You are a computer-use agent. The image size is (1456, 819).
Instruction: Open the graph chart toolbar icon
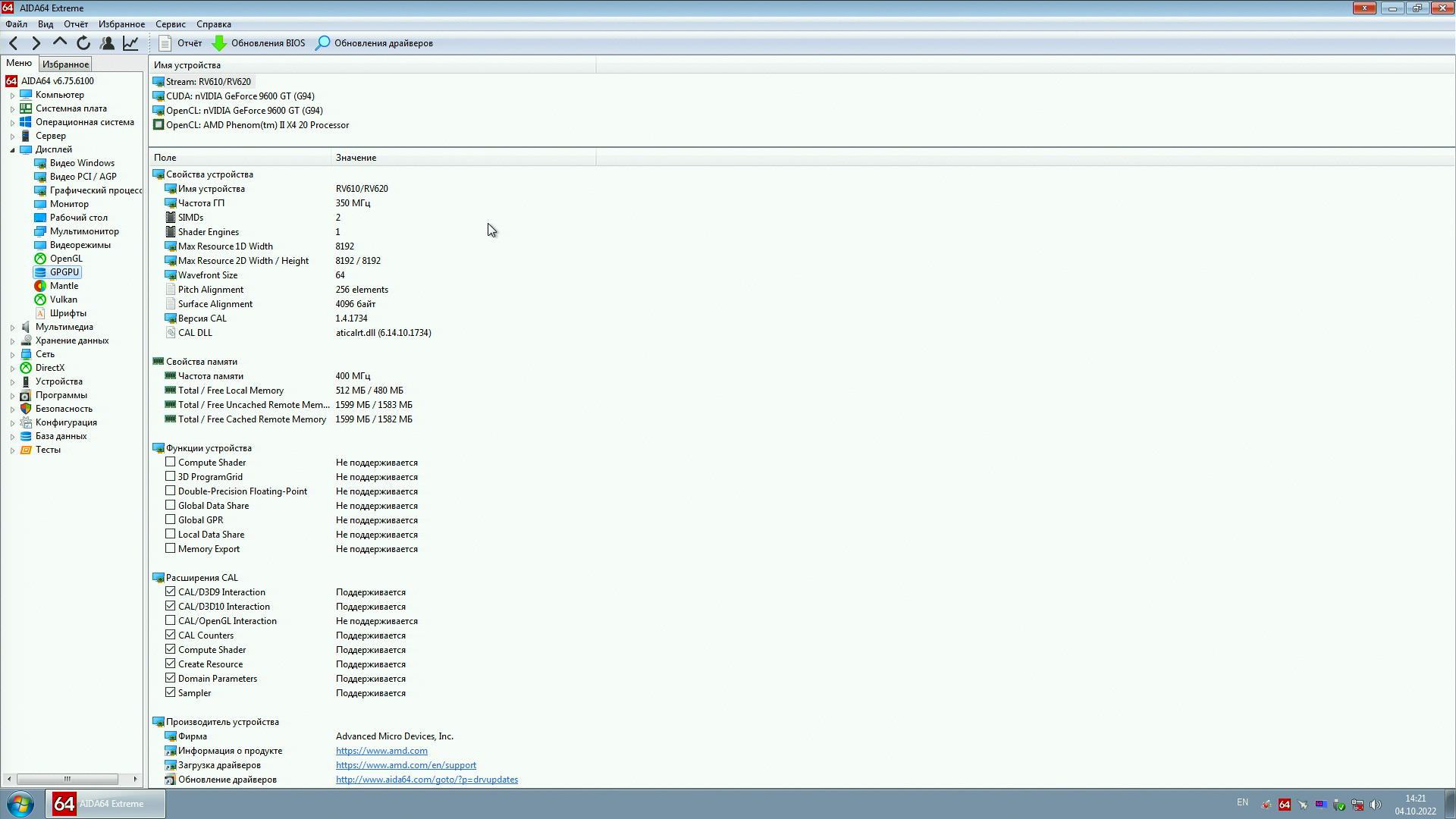[130, 43]
